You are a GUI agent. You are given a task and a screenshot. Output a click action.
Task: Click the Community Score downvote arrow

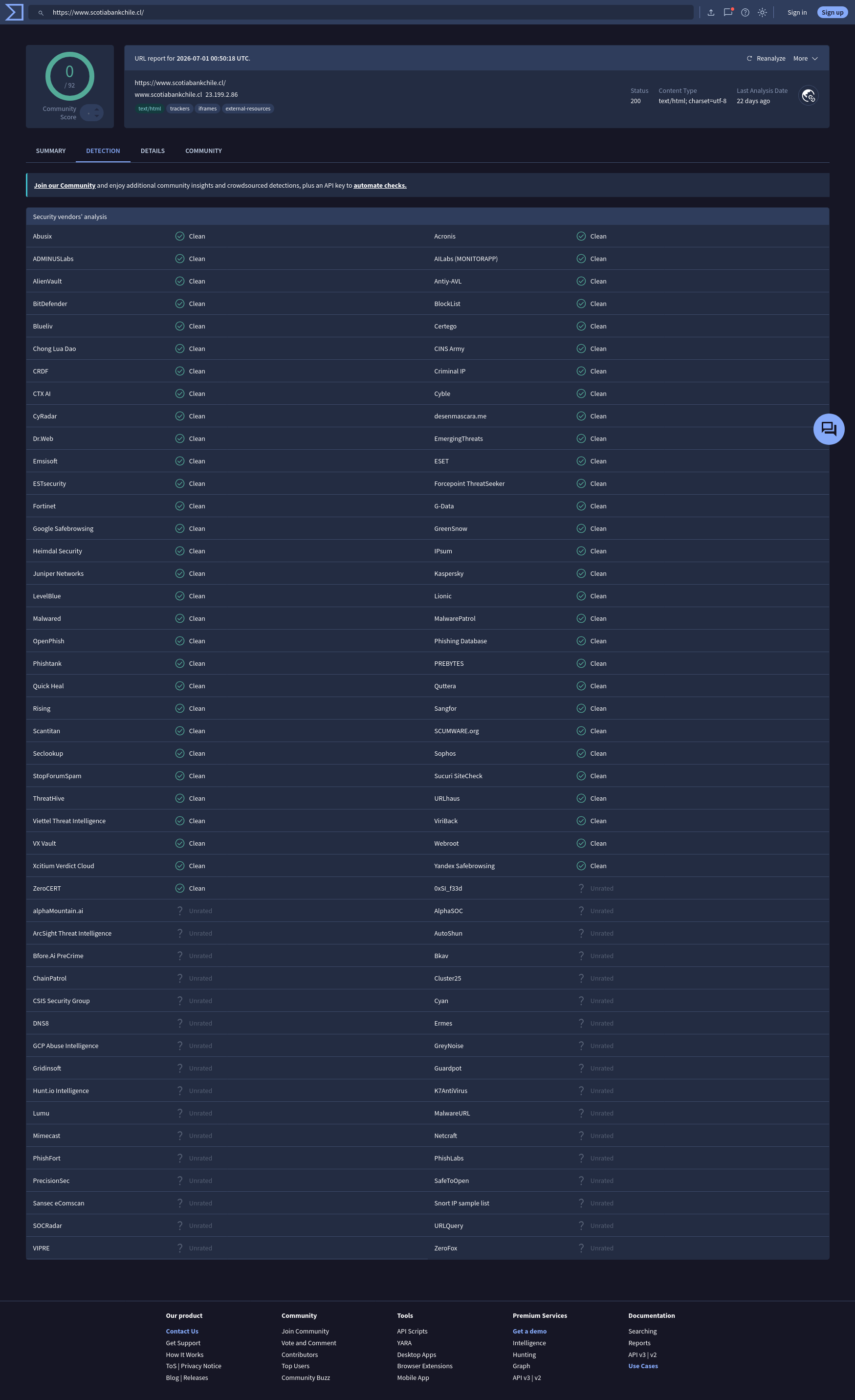tap(97, 116)
